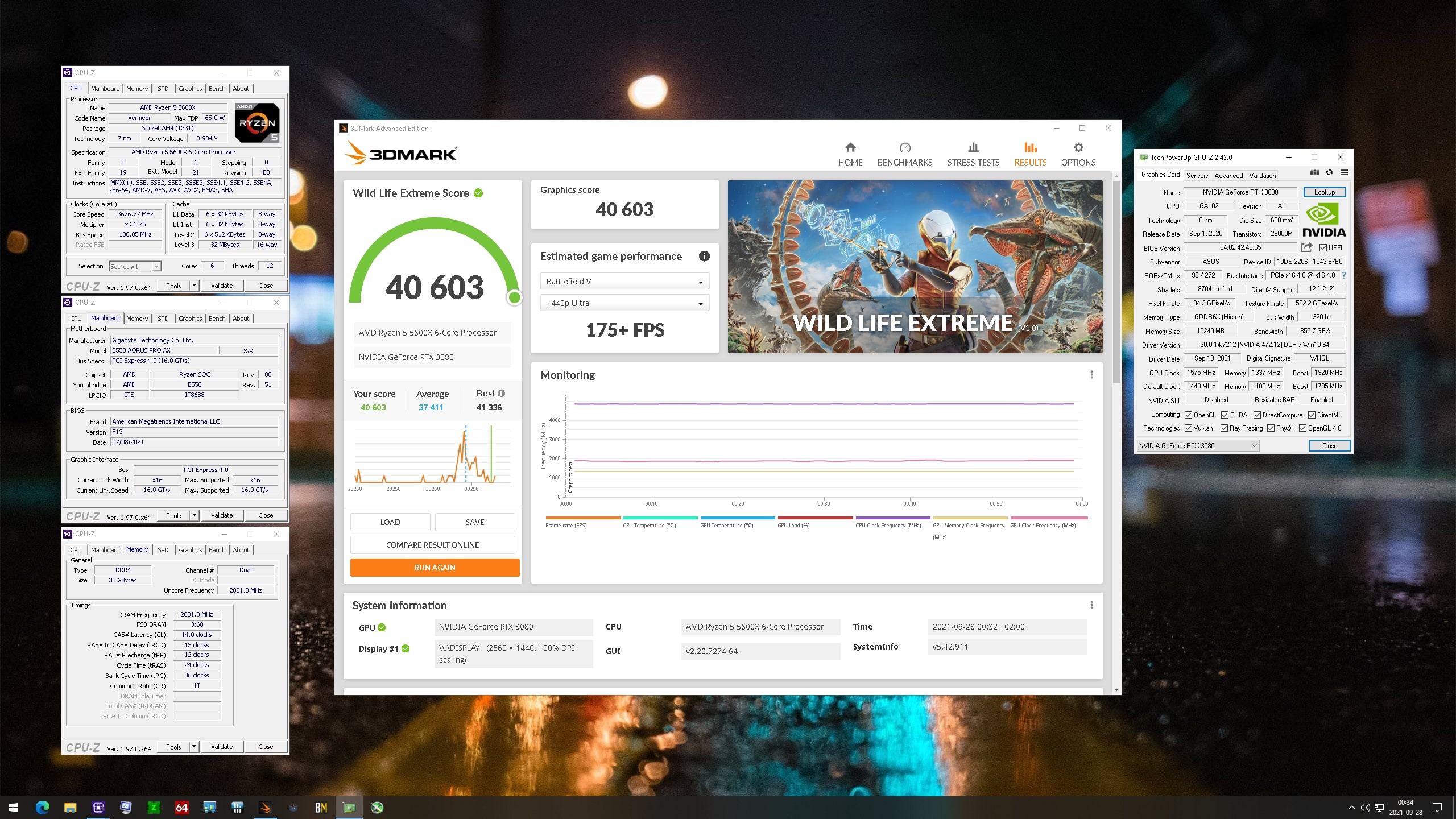Viewport: 1456px width, 819px height.
Task: Expand the Tools arrow in the CPU-Z CPU window
Action: (x=194, y=286)
